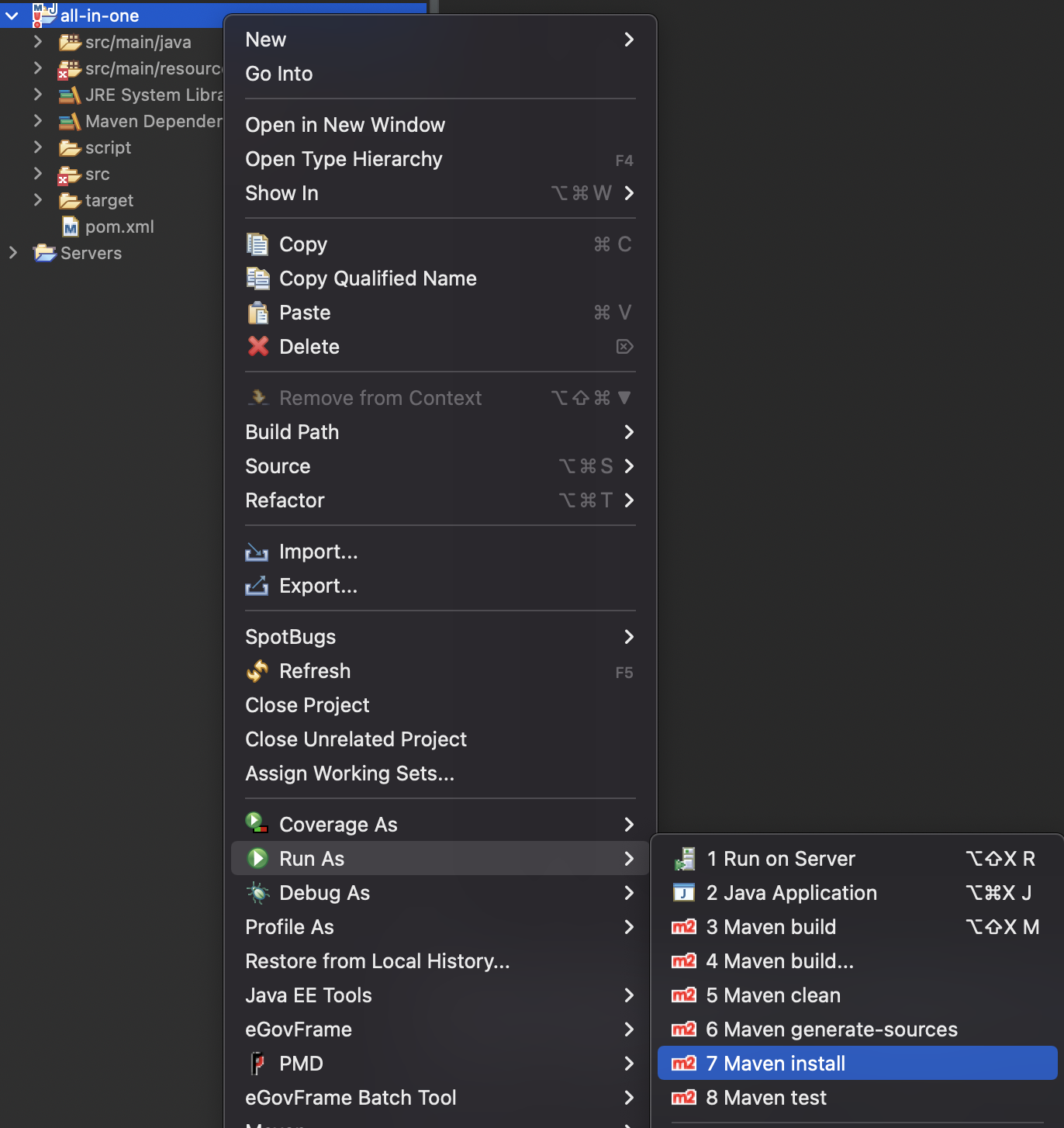Click the red Delete X icon
The width and height of the screenshot is (1064, 1128).
click(257, 347)
